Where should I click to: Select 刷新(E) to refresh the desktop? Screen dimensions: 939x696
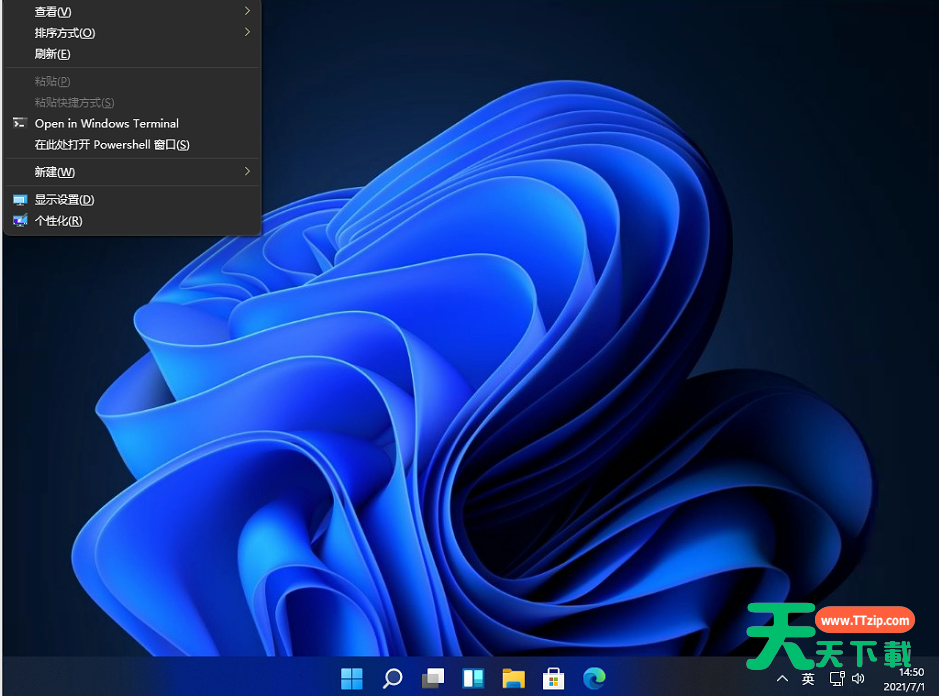[53, 54]
